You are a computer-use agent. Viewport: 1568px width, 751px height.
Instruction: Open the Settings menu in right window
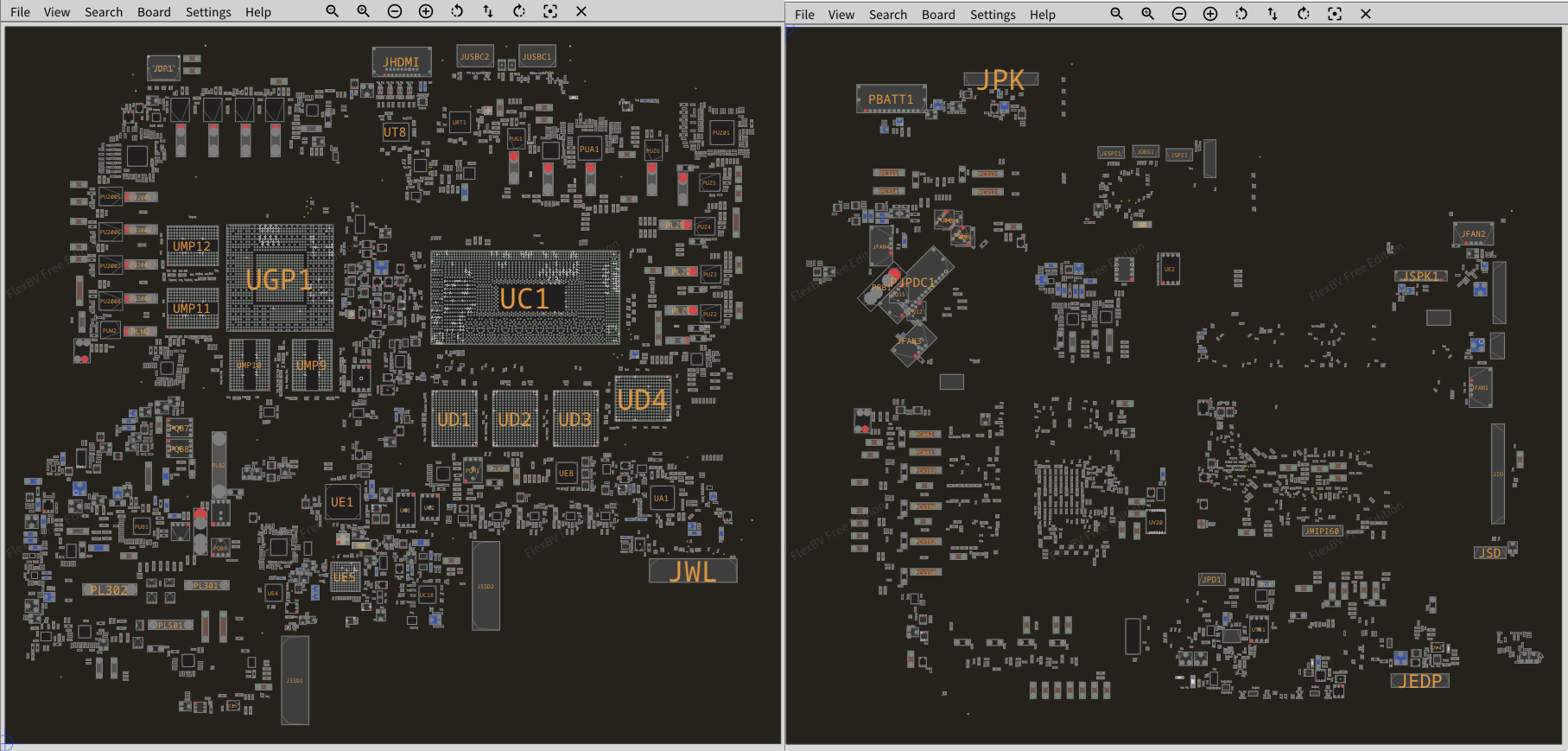[993, 15]
